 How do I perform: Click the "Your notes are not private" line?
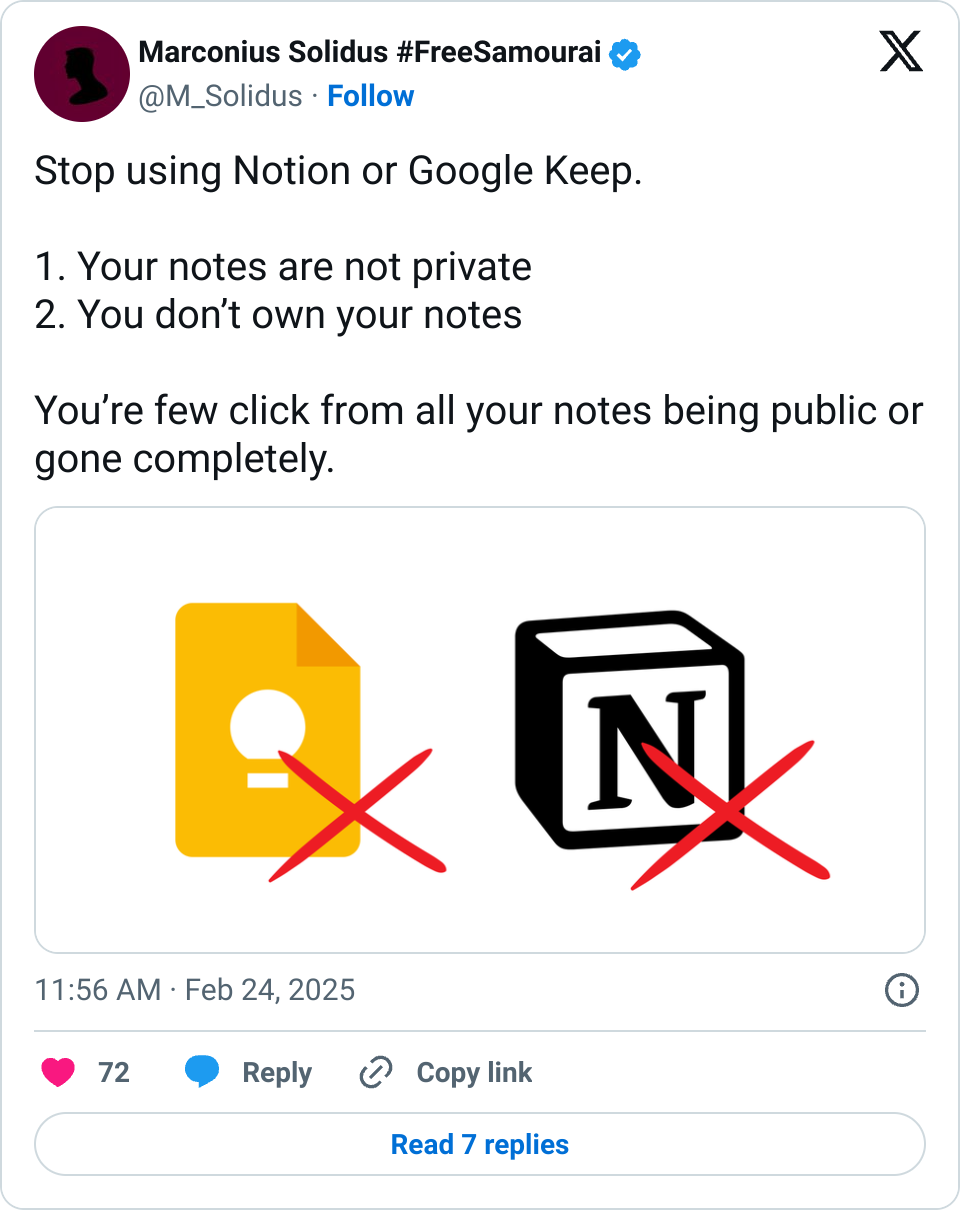point(283,267)
